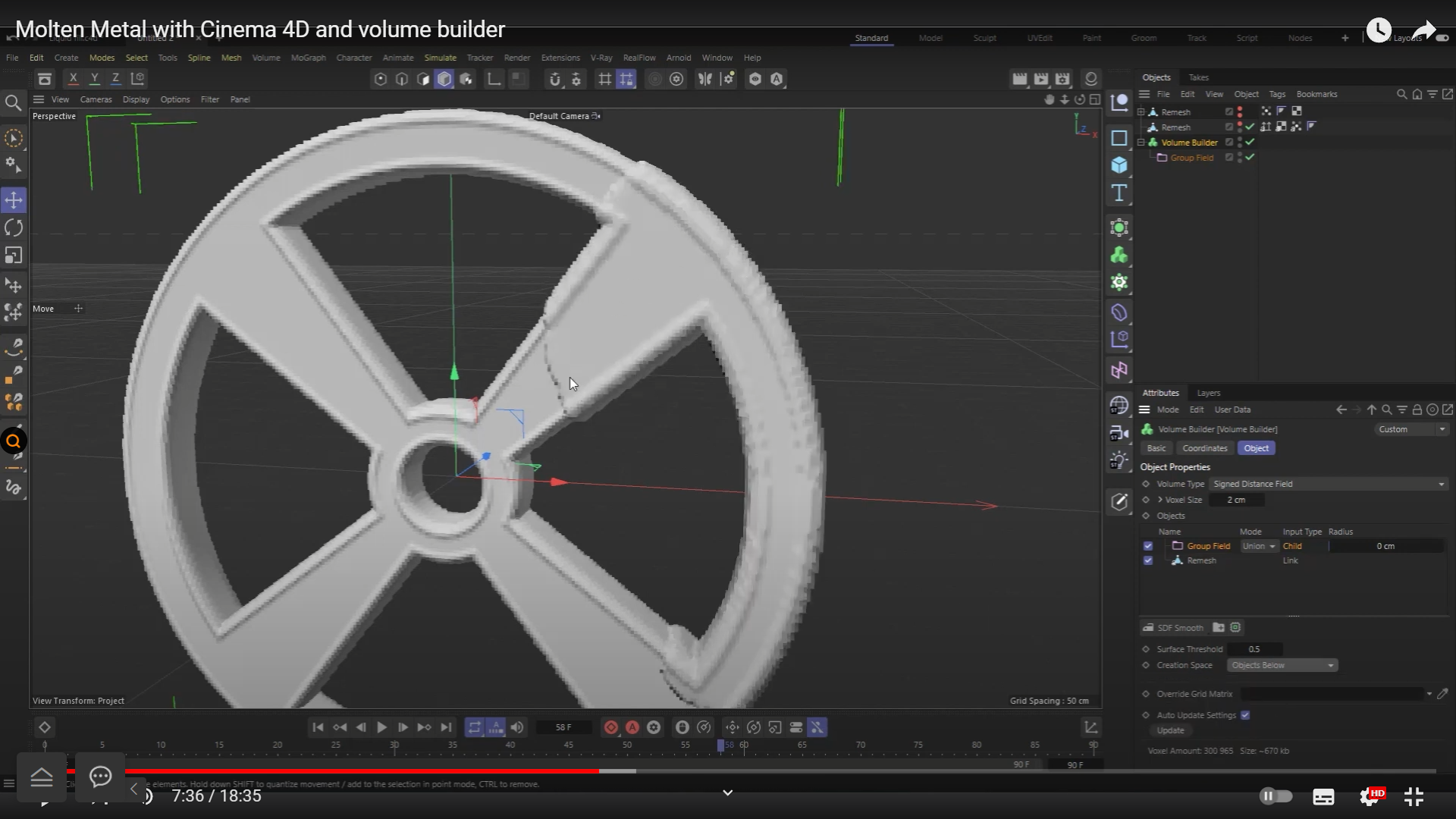Click the Cinema 4D timeline frame 58 marker
Viewport: 1456px width, 819px height.
pos(721,745)
